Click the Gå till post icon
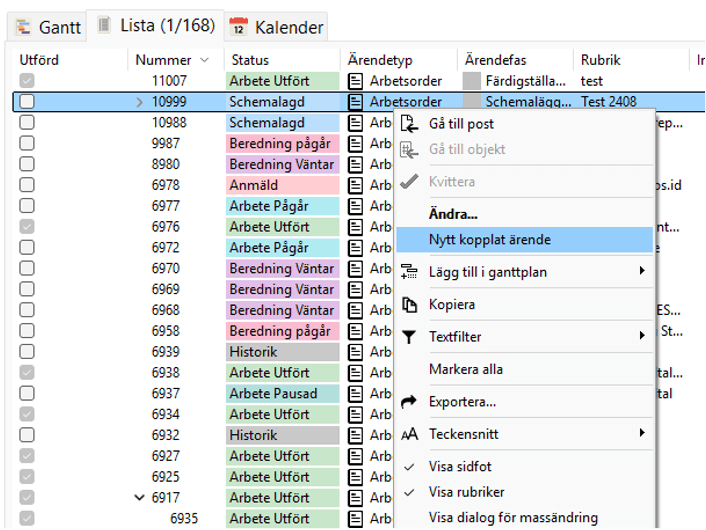 (409, 124)
